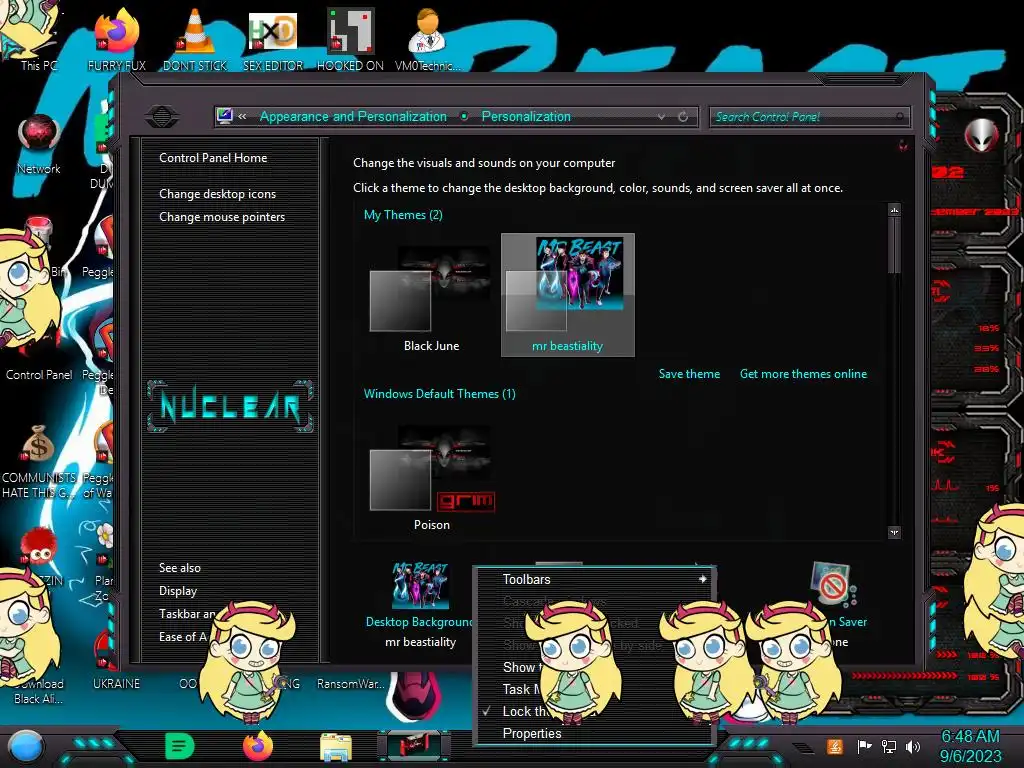The height and width of the screenshot is (768, 1024).
Task: Click the clock showing 6:48 AM
Action: pyautogui.click(x=970, y=737)
